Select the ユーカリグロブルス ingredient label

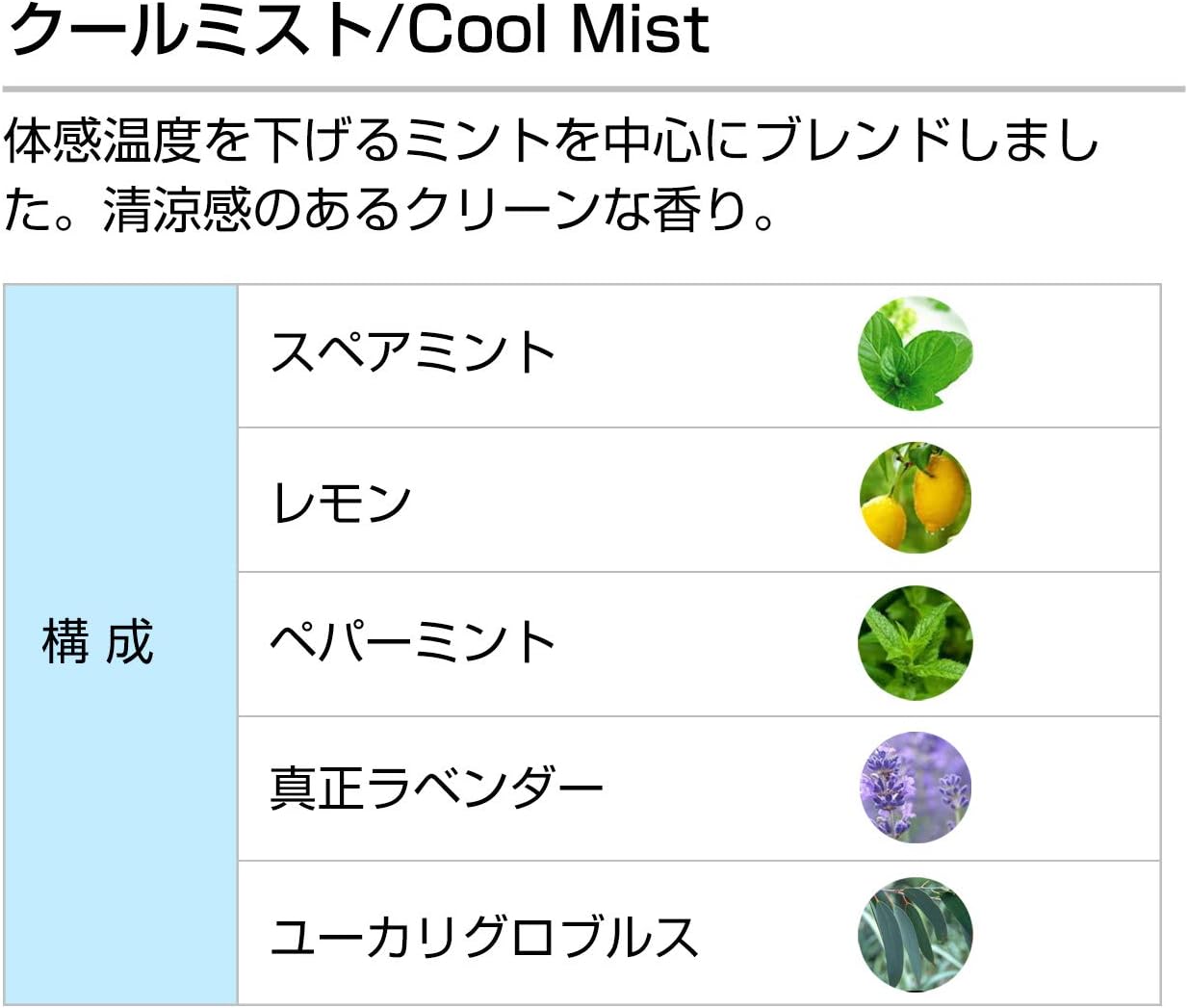click(484, 936)
